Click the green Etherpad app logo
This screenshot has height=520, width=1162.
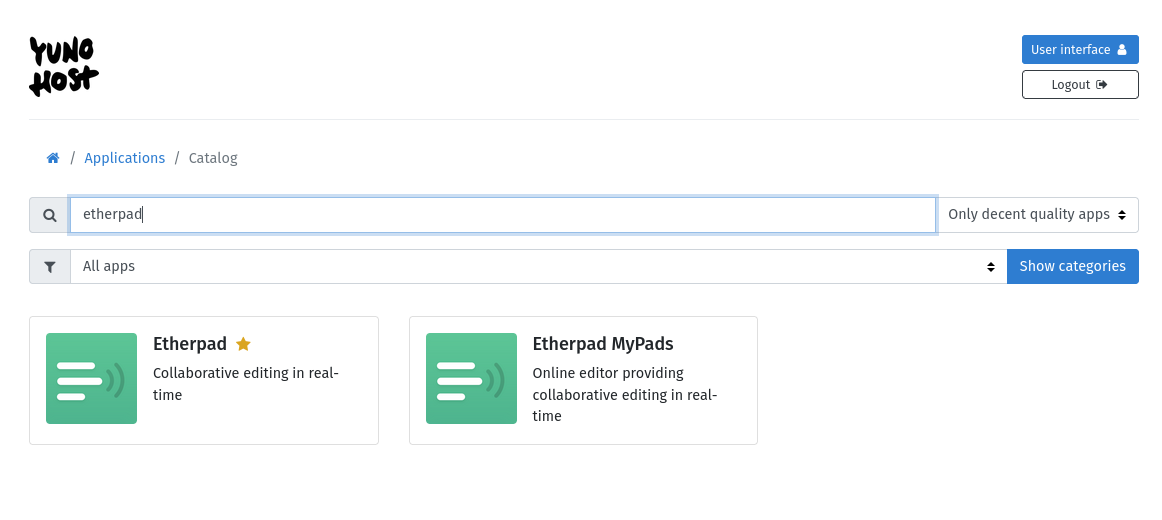(x=91, y=379)
